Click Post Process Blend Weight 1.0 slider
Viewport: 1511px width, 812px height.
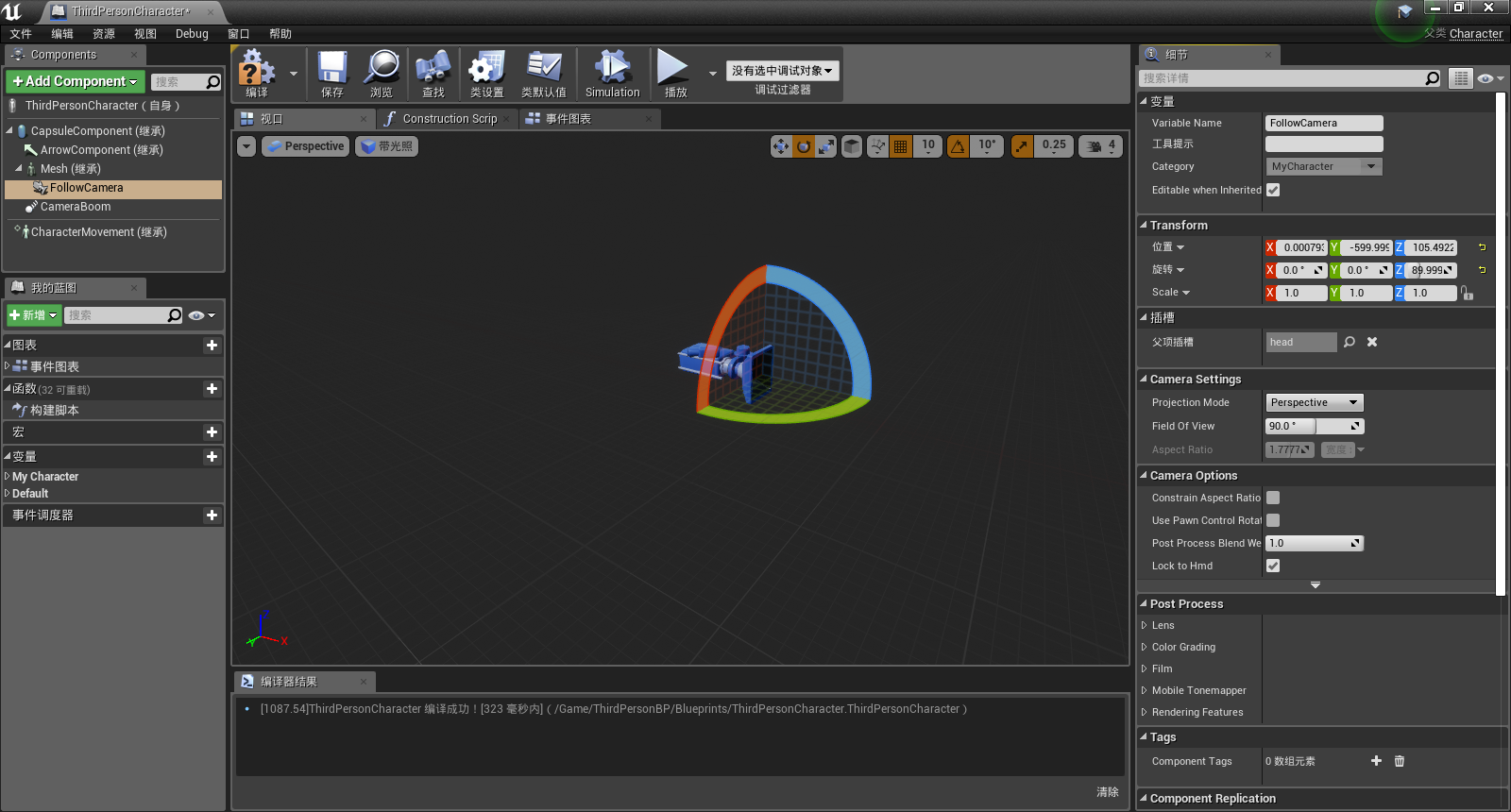pyautogui.click(x=1315, y=543)
